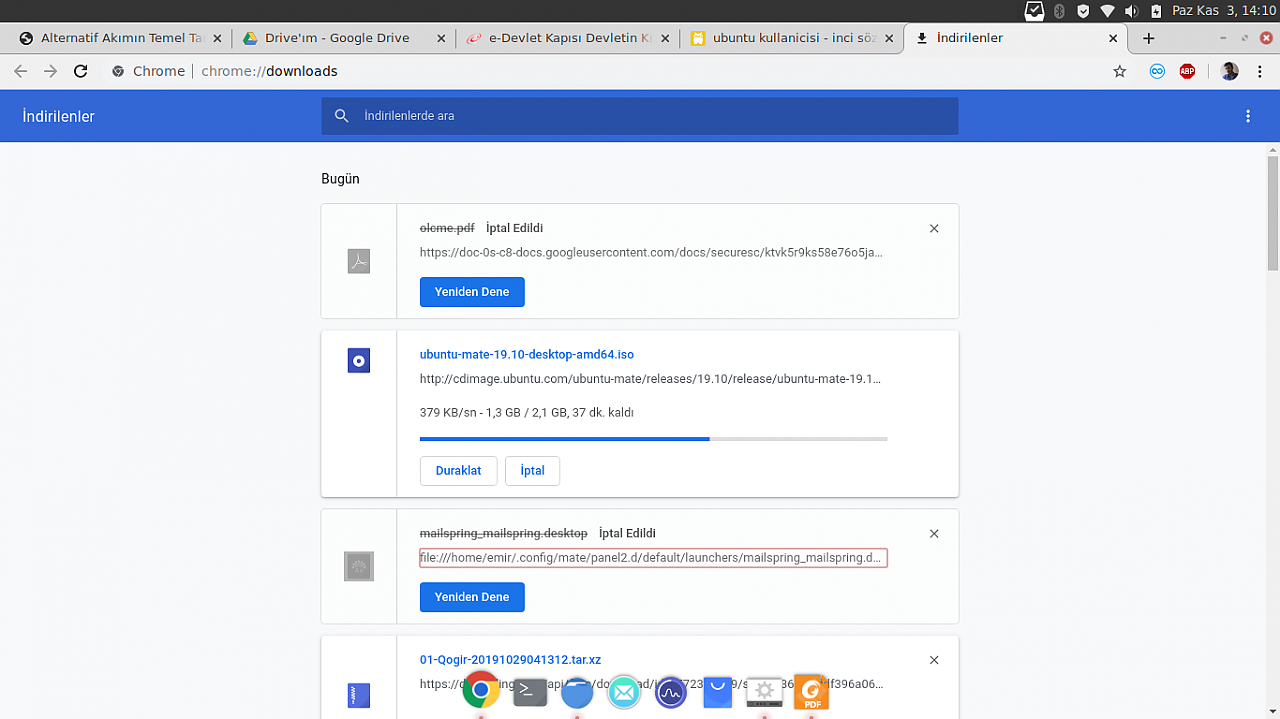Viewport: 1280px width, 719px height.
Task: Switch to the ubuntu kullanicisi tab
Action: tap(794, 38)
